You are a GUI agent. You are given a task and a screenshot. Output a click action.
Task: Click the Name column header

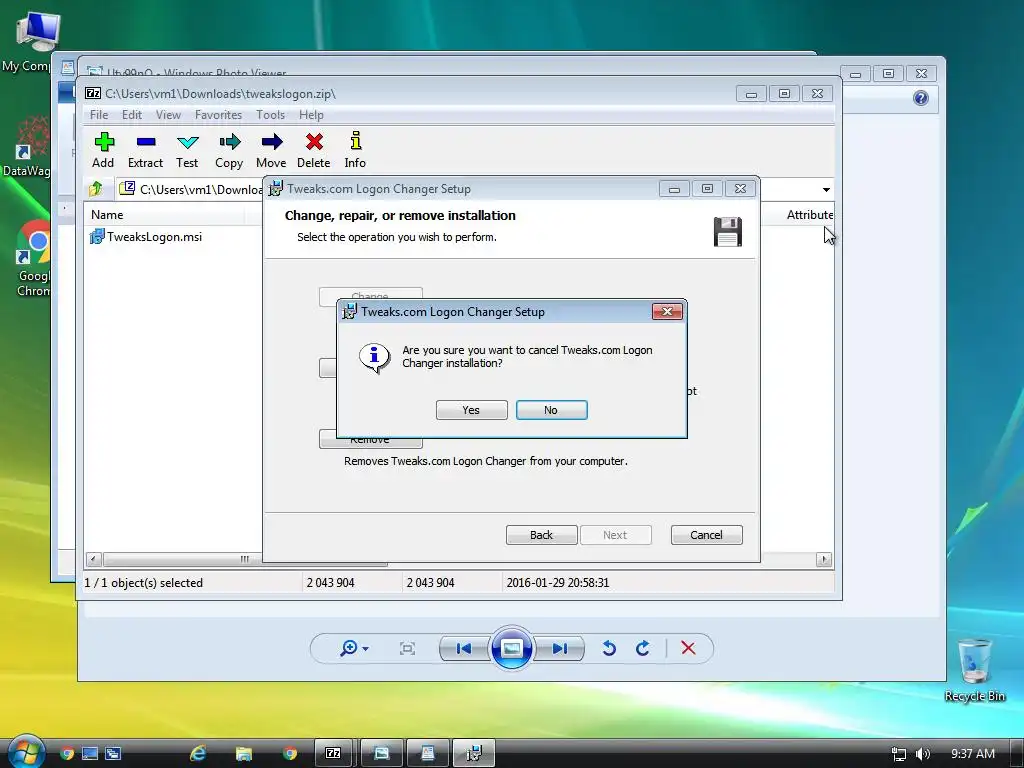(x=107, y=215)
